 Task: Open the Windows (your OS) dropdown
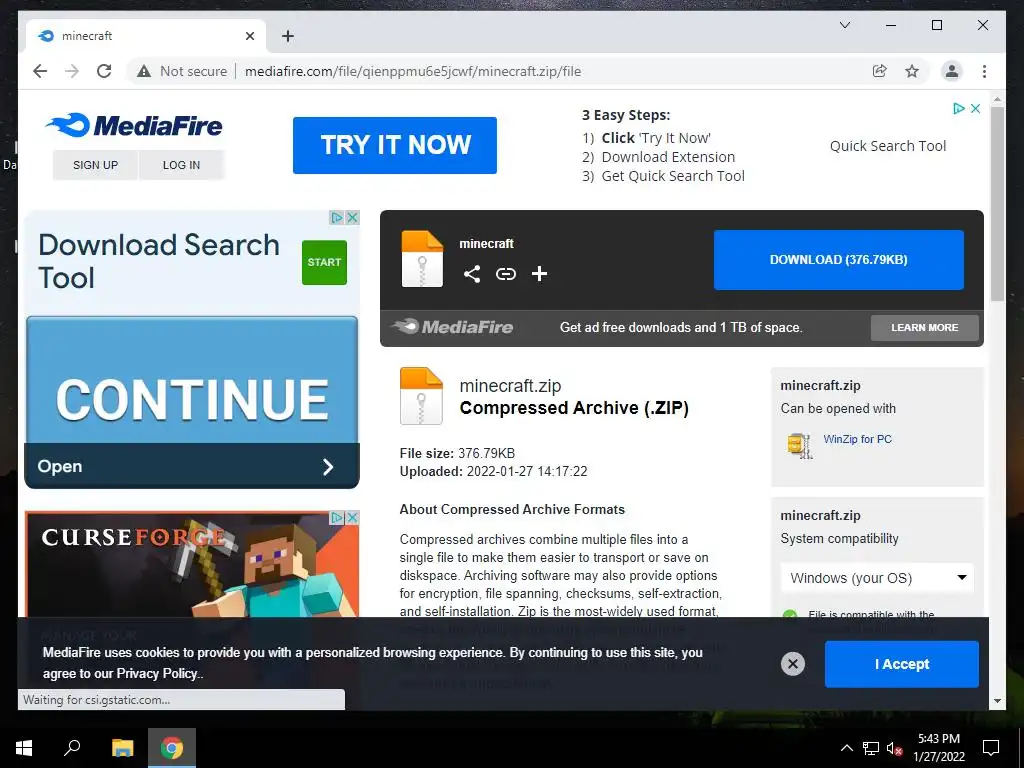[x=877, y=578]
